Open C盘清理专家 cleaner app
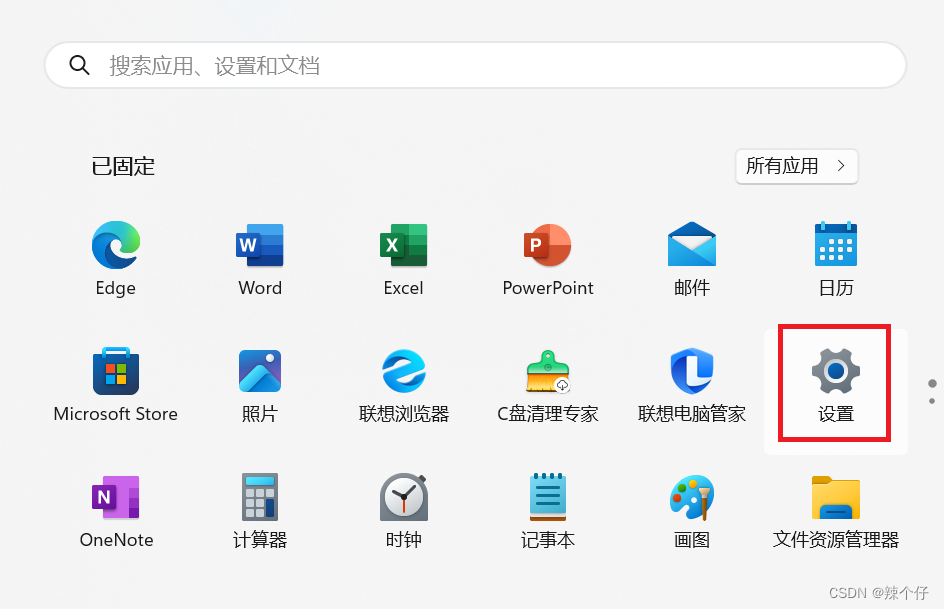The image size is (944, 609). pos(548,385)
